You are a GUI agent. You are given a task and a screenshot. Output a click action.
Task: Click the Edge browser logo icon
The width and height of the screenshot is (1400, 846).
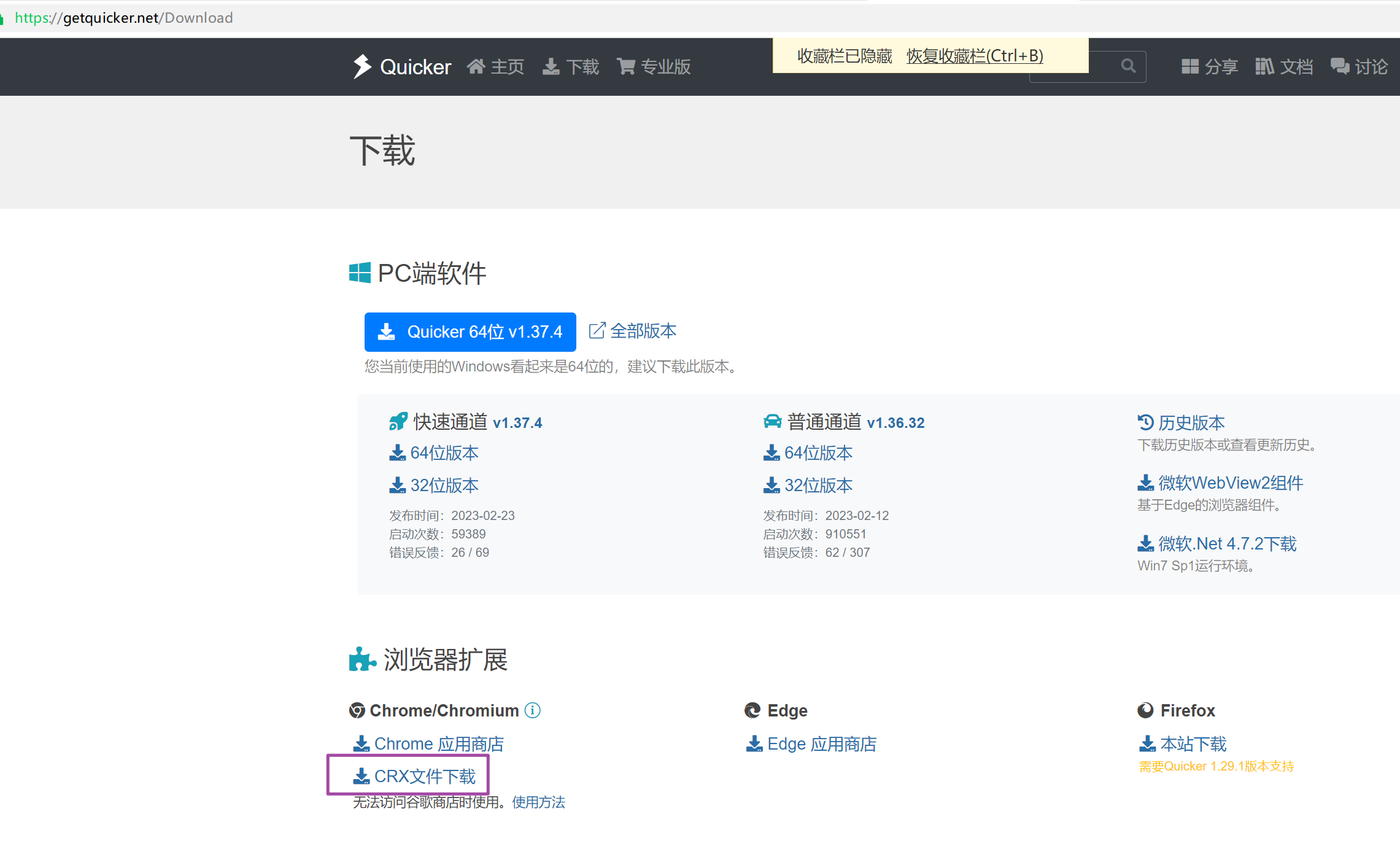tap(752, 710)
